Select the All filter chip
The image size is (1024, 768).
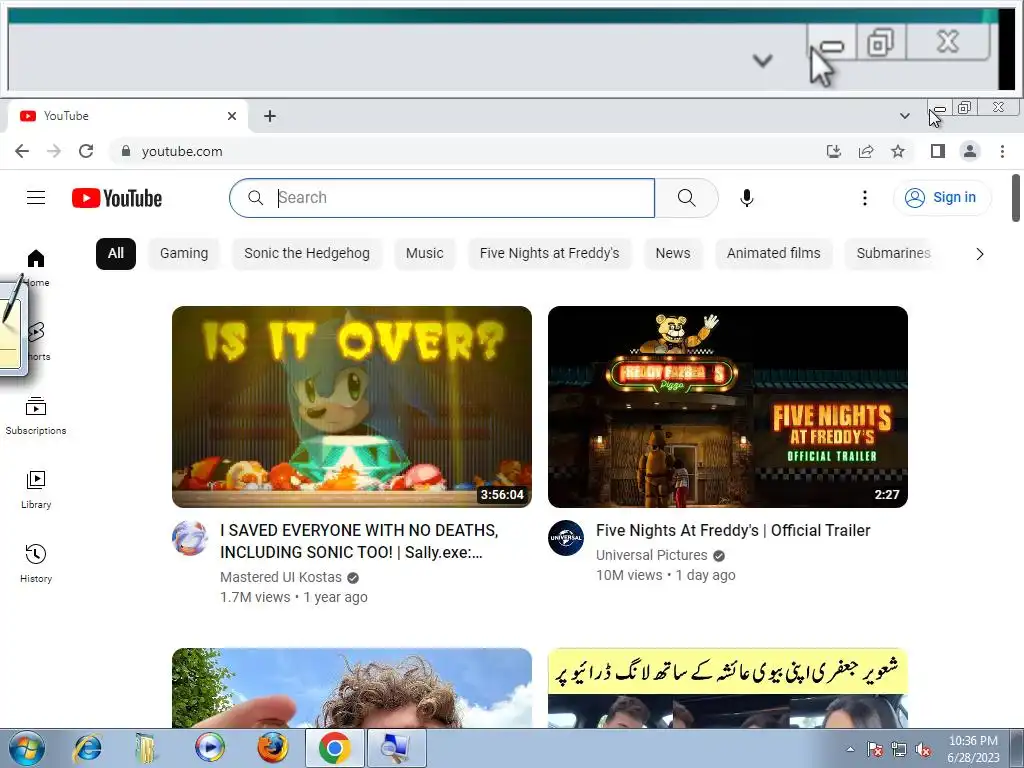point(116,254)
